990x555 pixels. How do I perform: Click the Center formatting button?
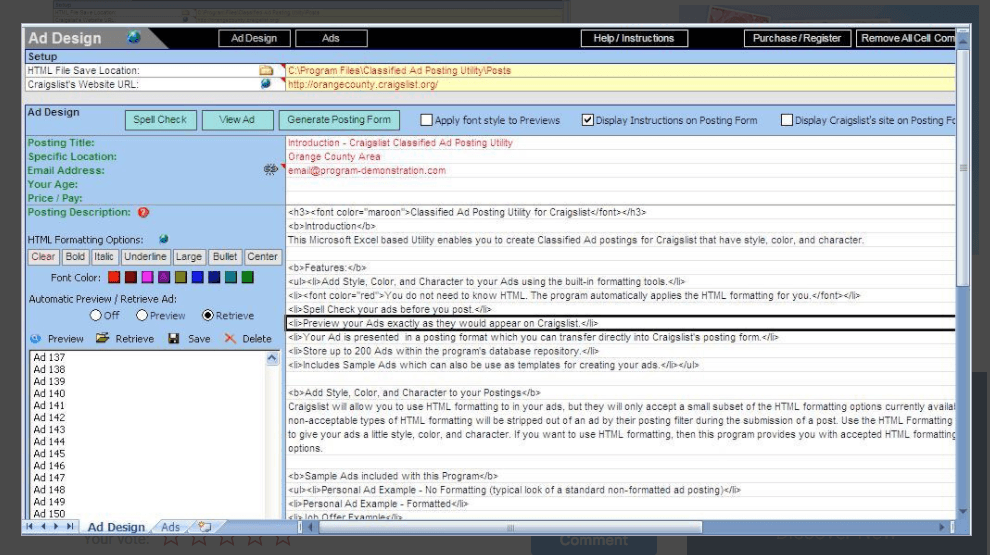coord(262,257)
